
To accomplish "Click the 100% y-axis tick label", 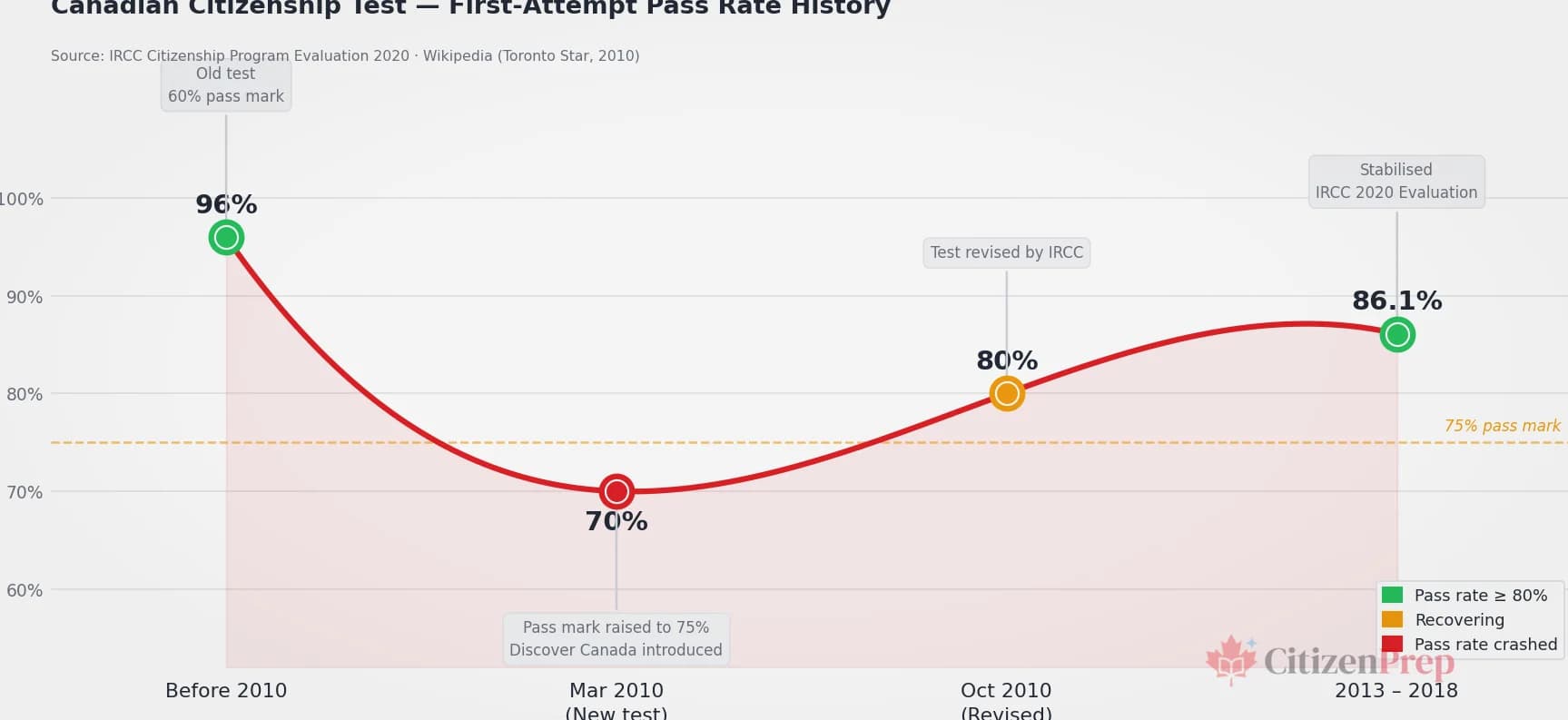I will click(x=21, y=199).
